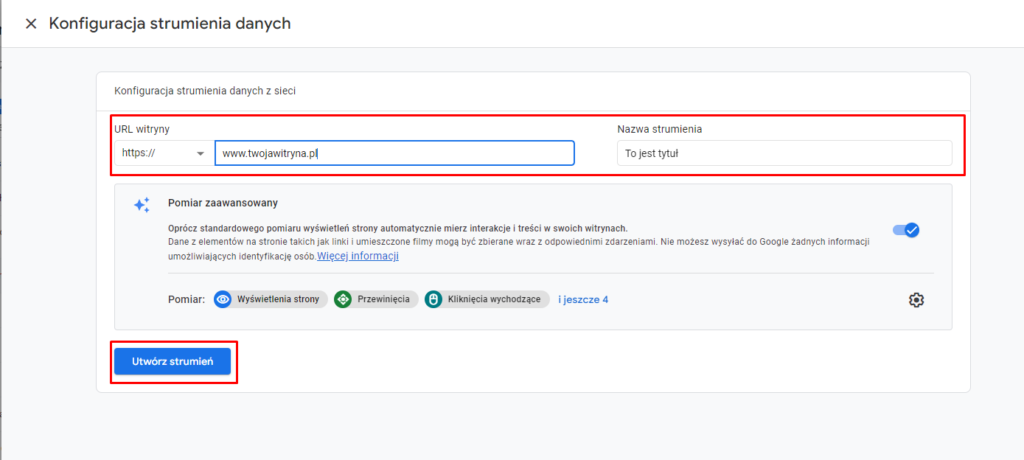Select the Kliknięcia wychodzące chip label
This screenshot has width=1024, height=460.
(494, 299)
